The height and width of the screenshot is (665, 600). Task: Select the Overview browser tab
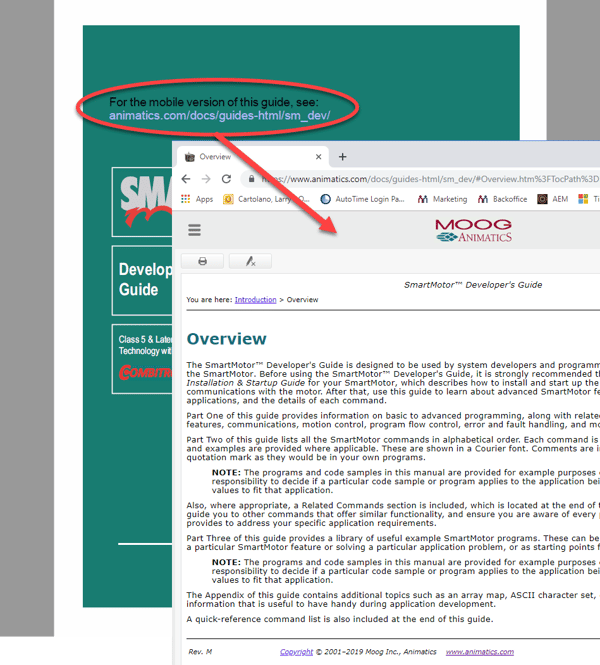click(x=253, y=157)
